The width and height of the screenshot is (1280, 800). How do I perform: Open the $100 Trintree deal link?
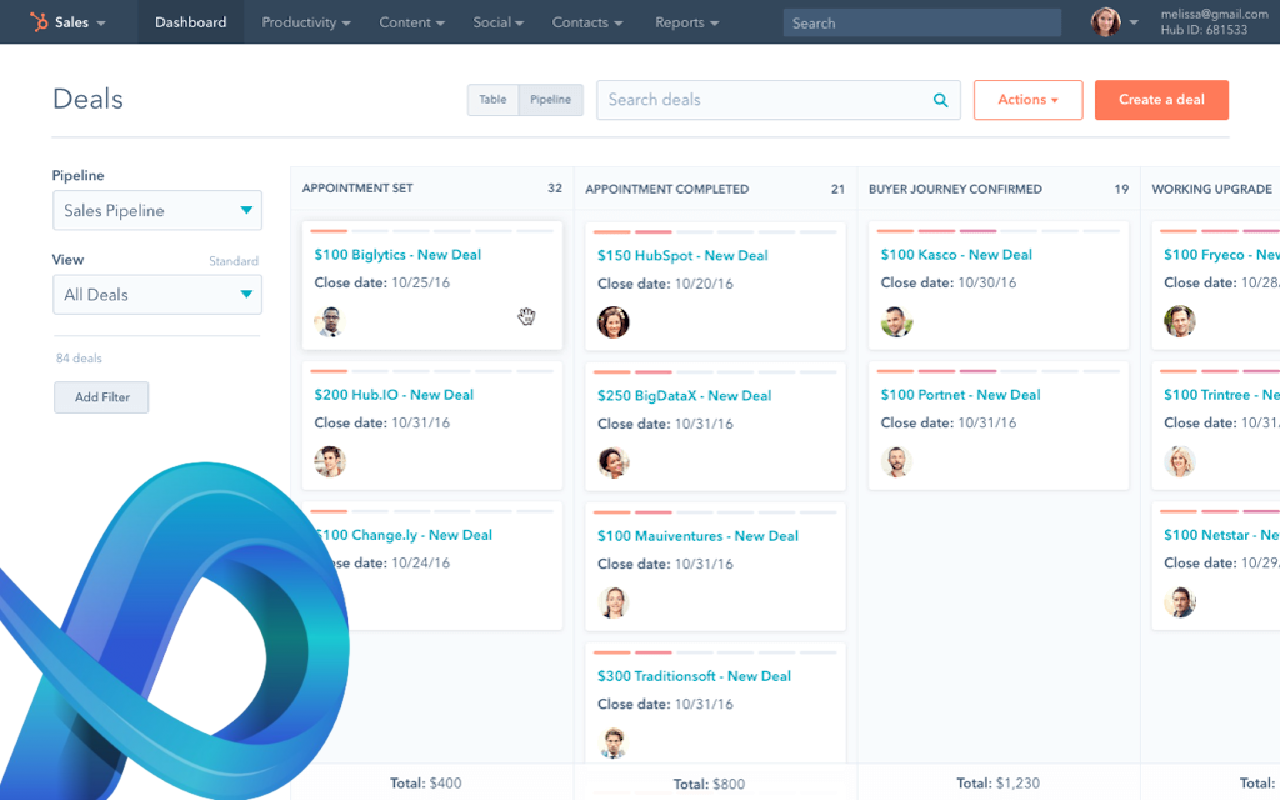click(1222, 395)
